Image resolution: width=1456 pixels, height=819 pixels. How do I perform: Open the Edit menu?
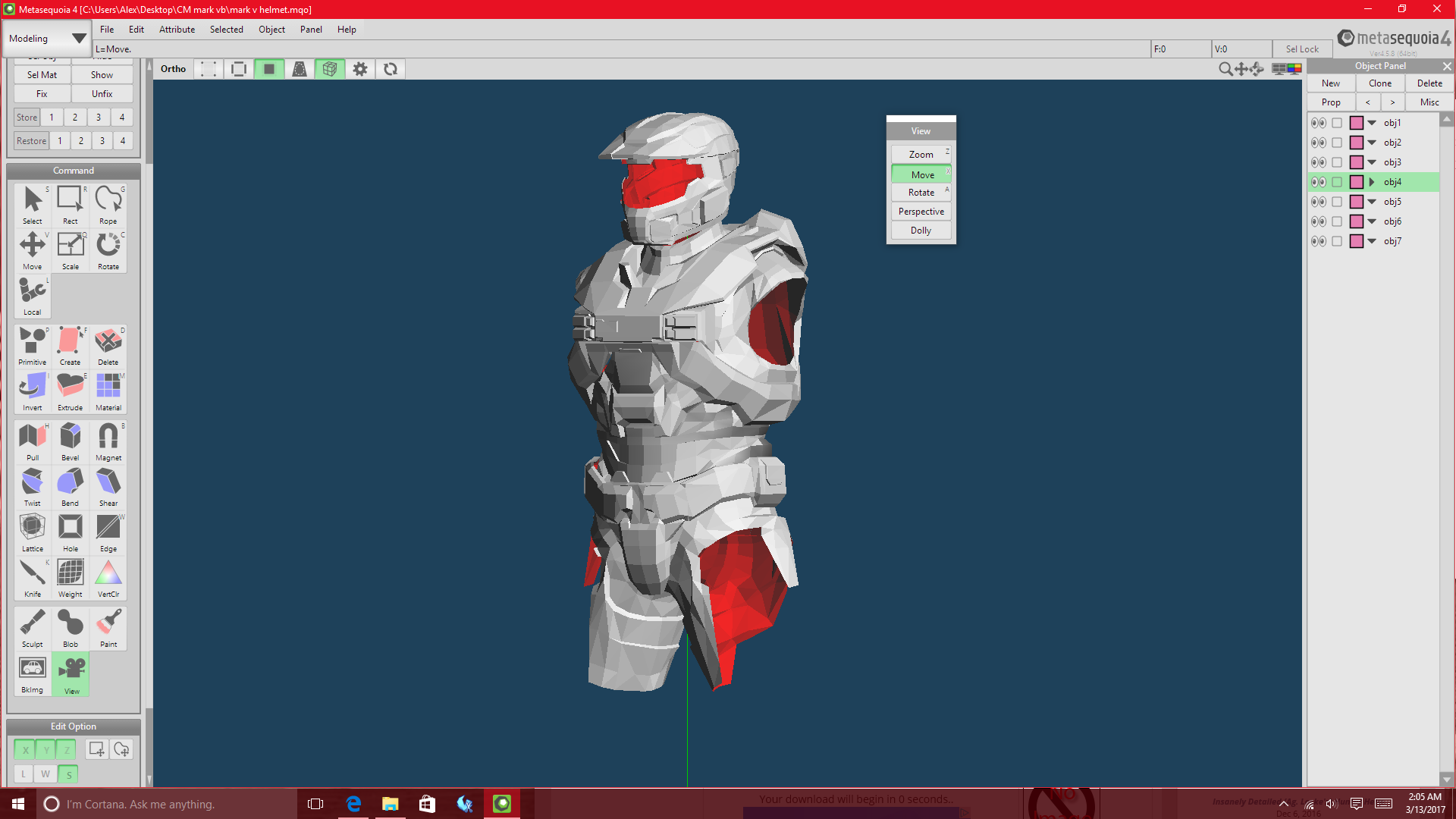pyautogui.click(x=136, y=30)
